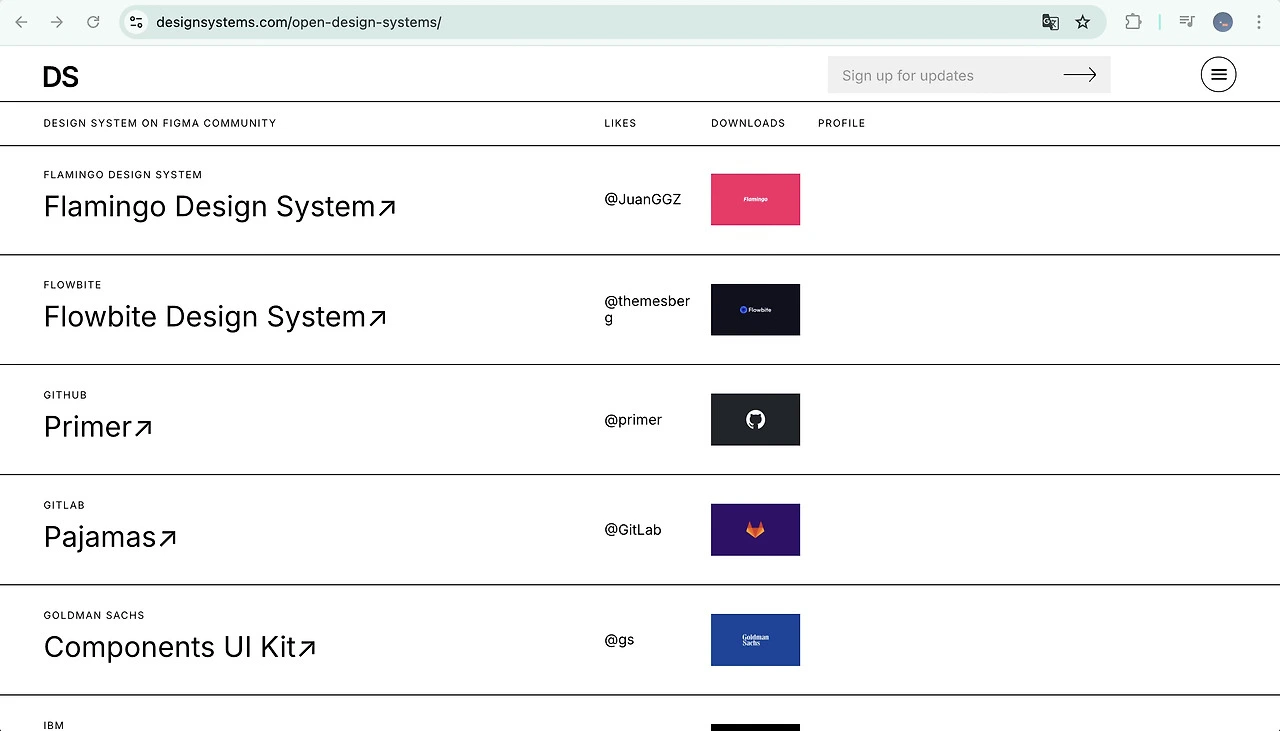View site information icon in address bar

[x=137, y=22]
